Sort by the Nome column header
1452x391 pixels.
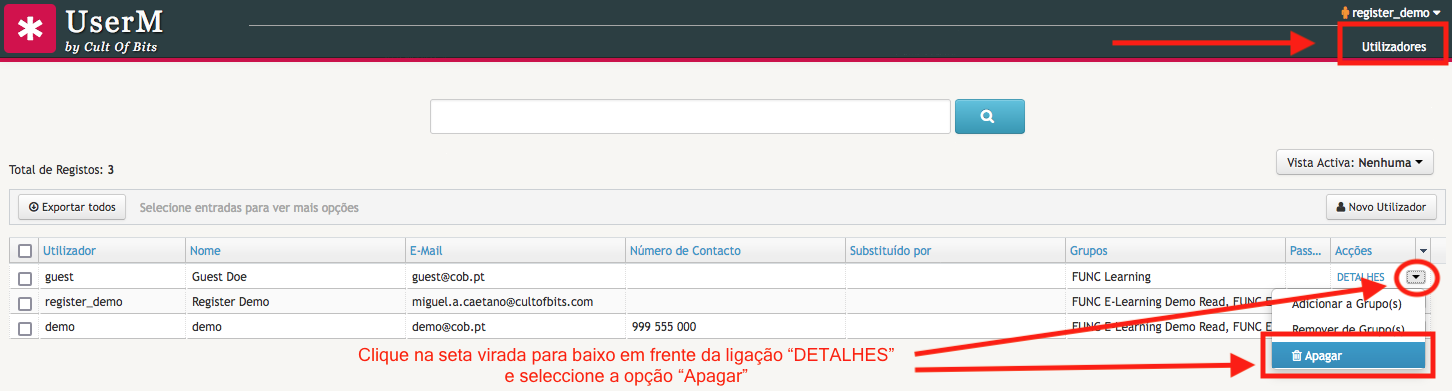tap(205, 251)
